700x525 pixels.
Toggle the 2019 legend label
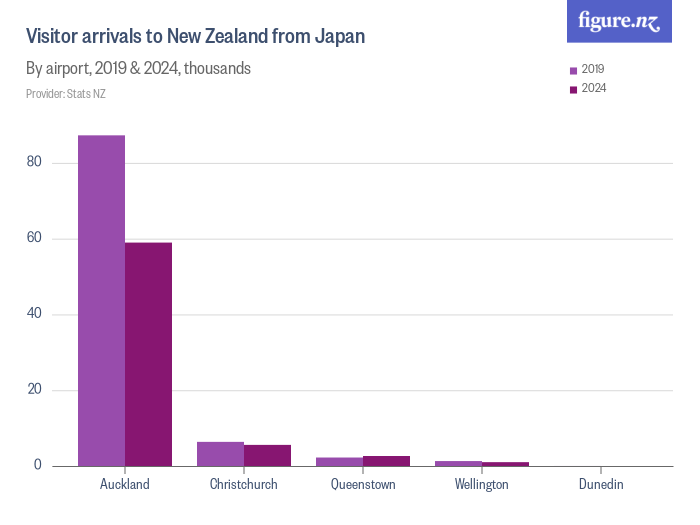[593, 69]
